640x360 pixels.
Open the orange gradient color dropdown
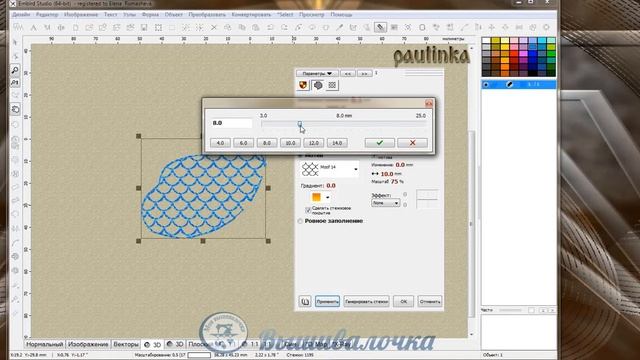click(x=320, y=197)
